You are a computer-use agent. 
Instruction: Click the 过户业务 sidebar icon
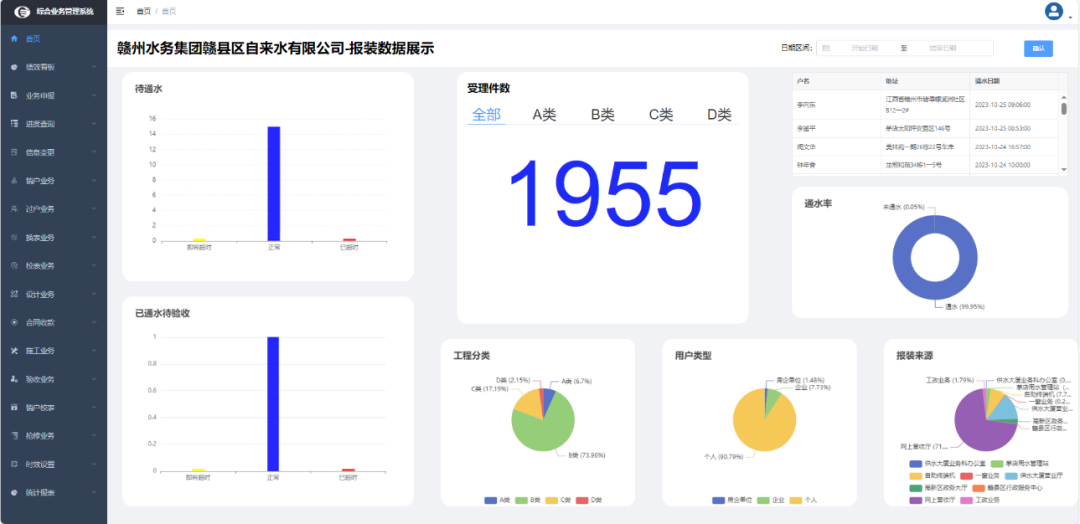click(x=14, y=209)
